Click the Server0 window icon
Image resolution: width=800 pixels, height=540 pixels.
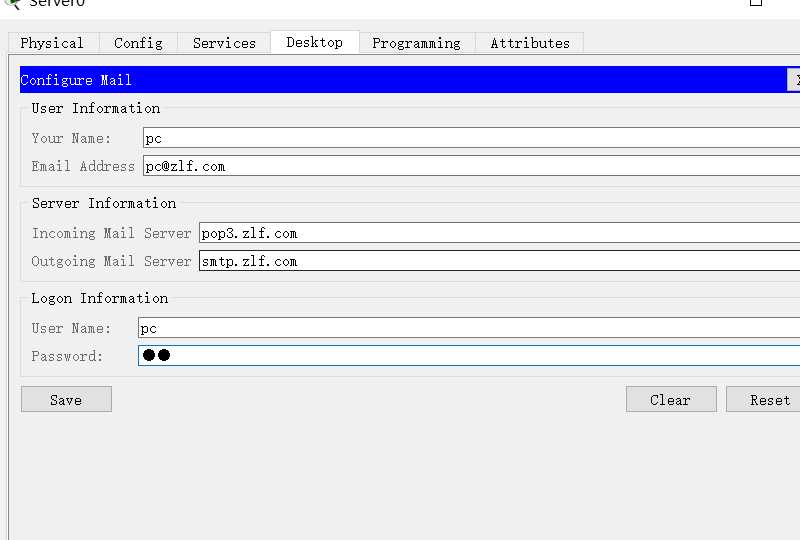click(x=13, y=4)
